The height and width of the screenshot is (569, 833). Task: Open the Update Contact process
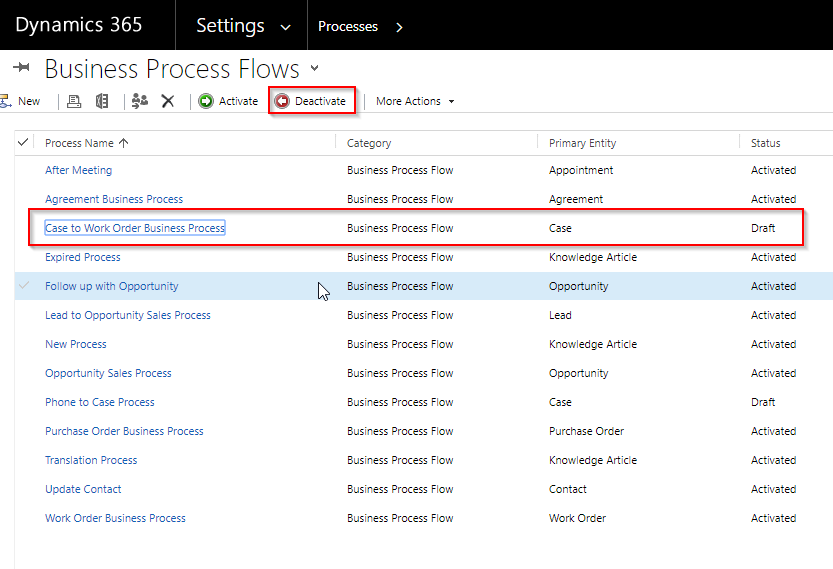(x=83, y=489)
